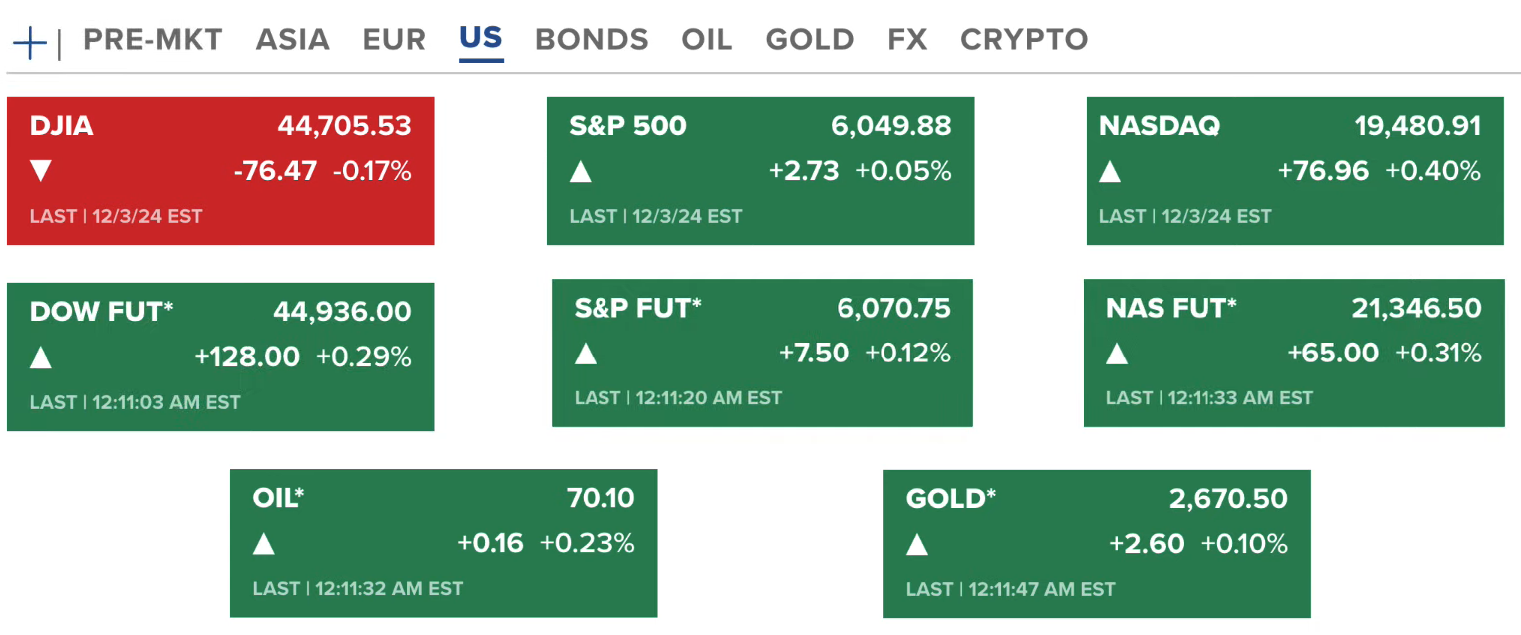
Task: Select the EUR tab
Action: 394,40
